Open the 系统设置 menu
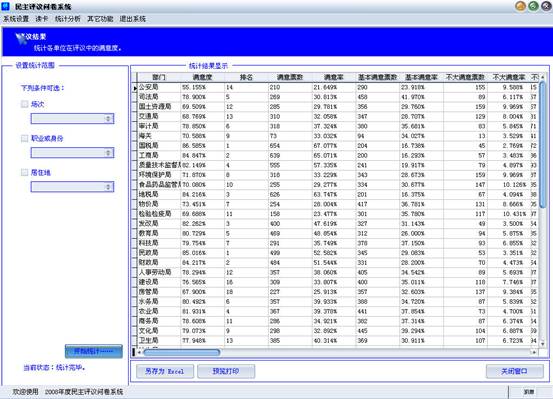 tap(16, 19)
